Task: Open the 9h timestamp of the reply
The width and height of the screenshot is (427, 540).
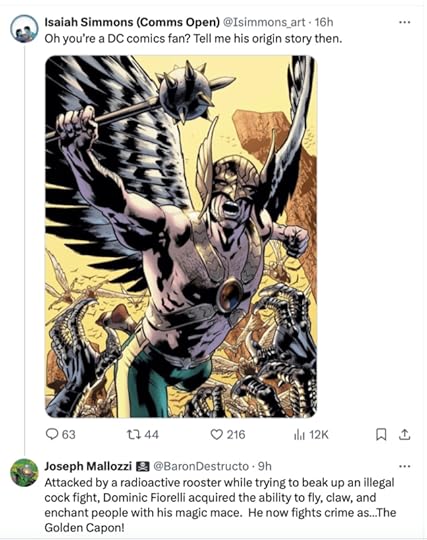Action: (x=264, y=466)
